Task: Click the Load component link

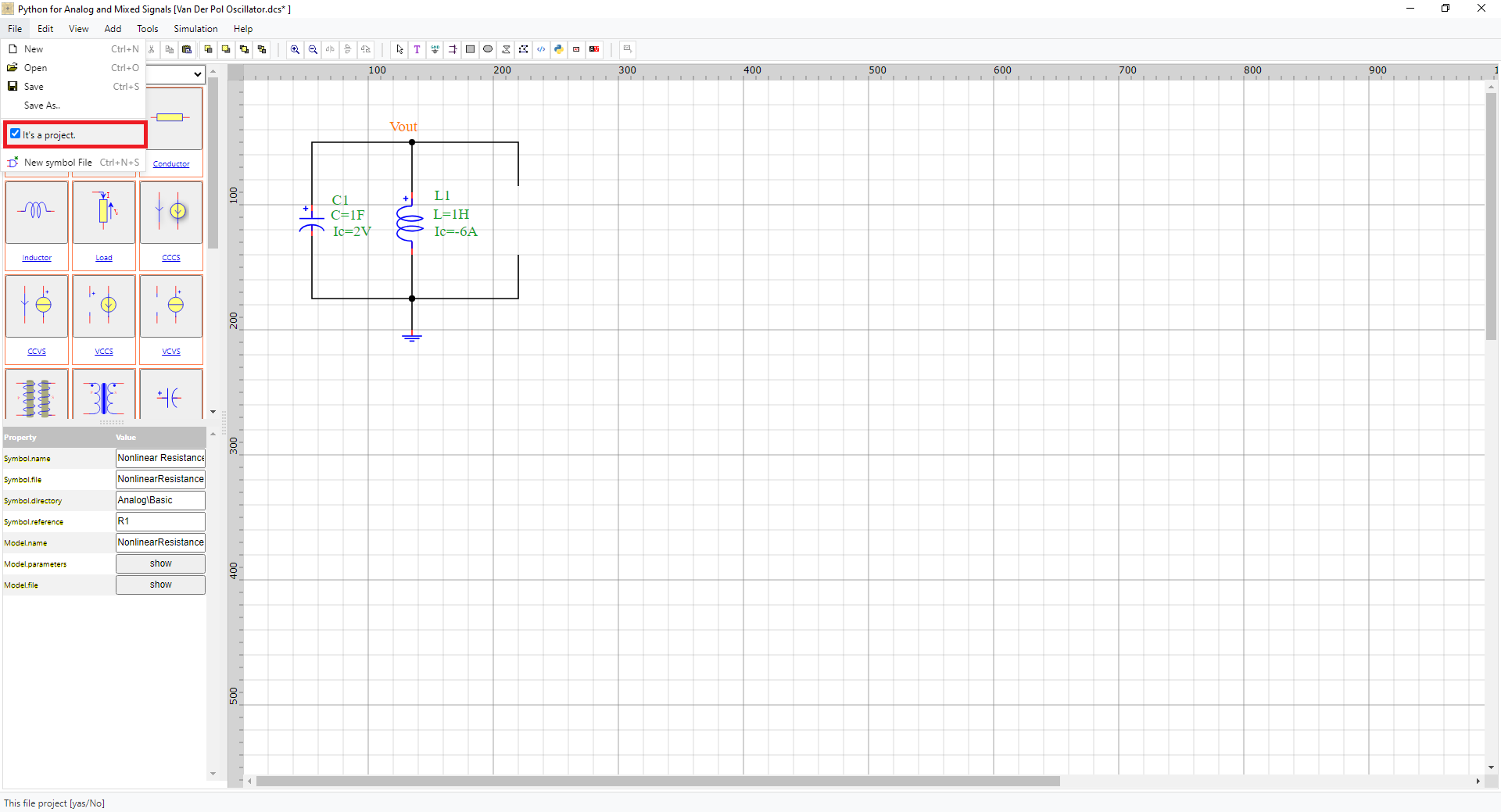Action: point(104,258)
